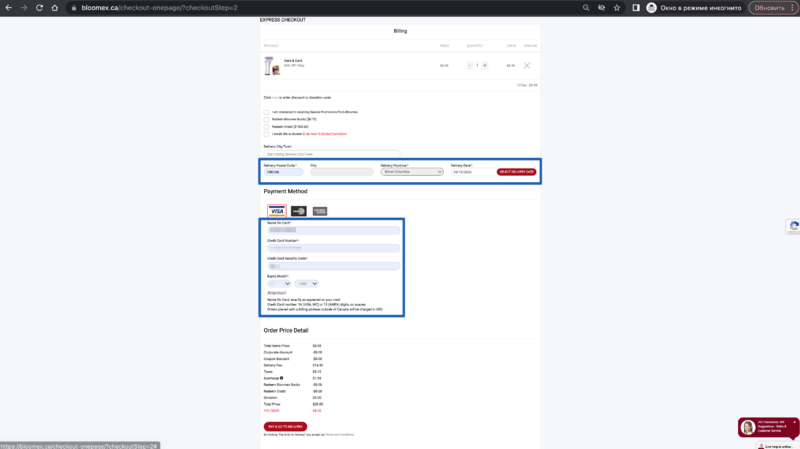This screenshot has width=800, height=449.
Task: Click the padlock site info icon
Action: [73, 8]
